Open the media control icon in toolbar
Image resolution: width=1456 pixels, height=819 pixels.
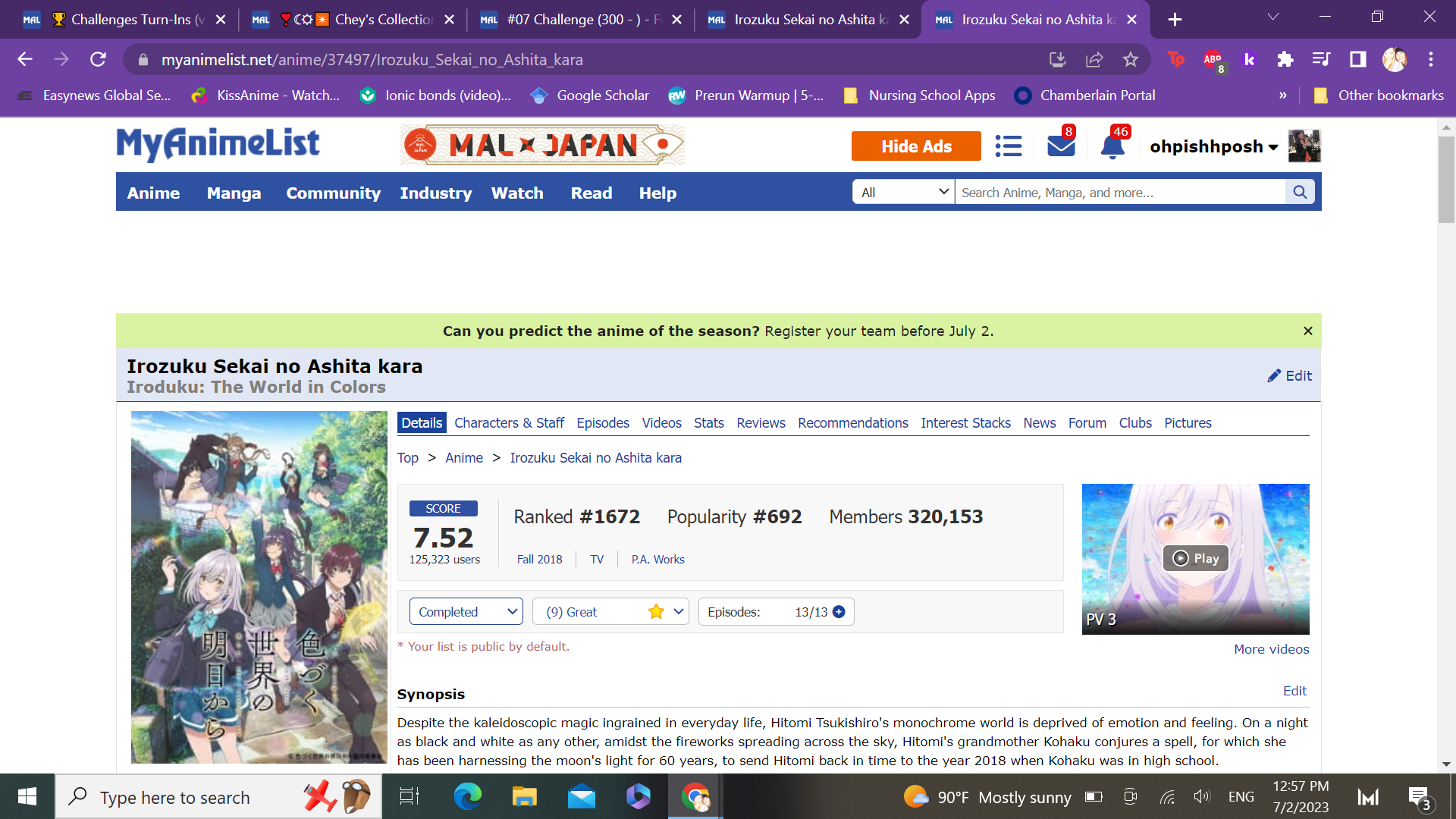coord(1322,59)
